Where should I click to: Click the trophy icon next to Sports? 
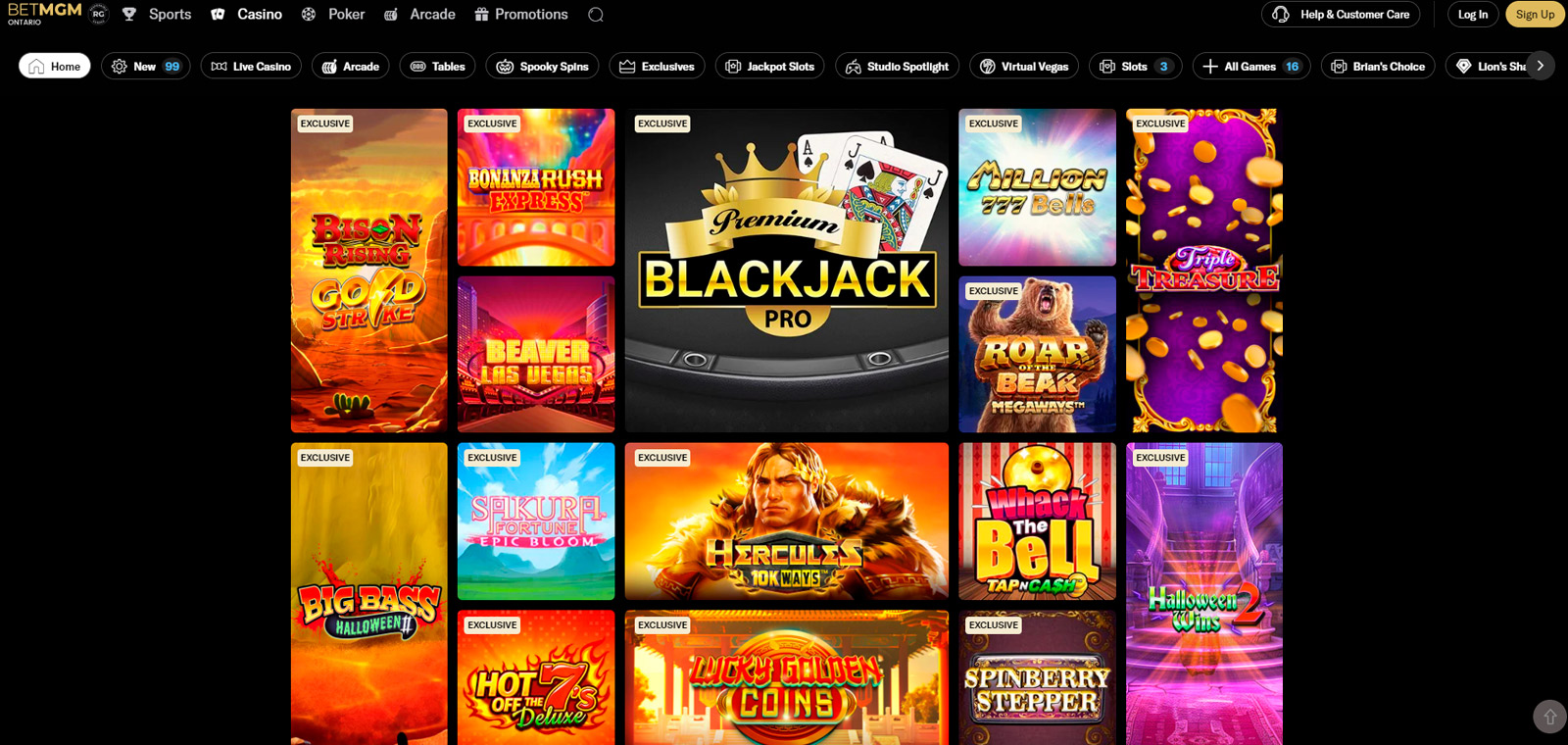click(x=129, y=14)
